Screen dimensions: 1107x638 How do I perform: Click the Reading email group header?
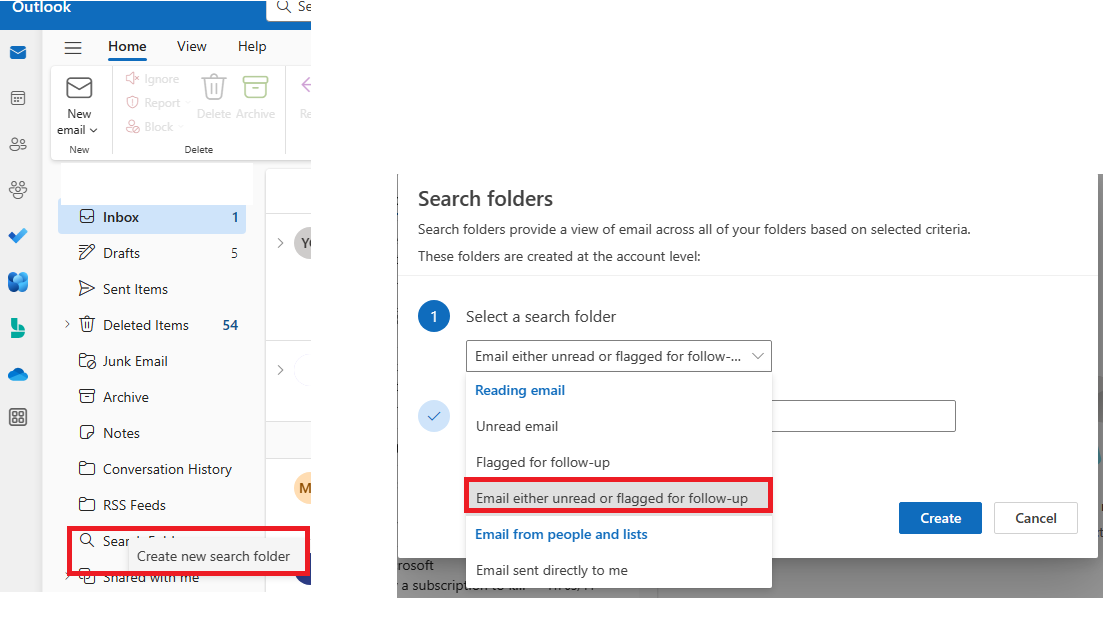point(520,390)
